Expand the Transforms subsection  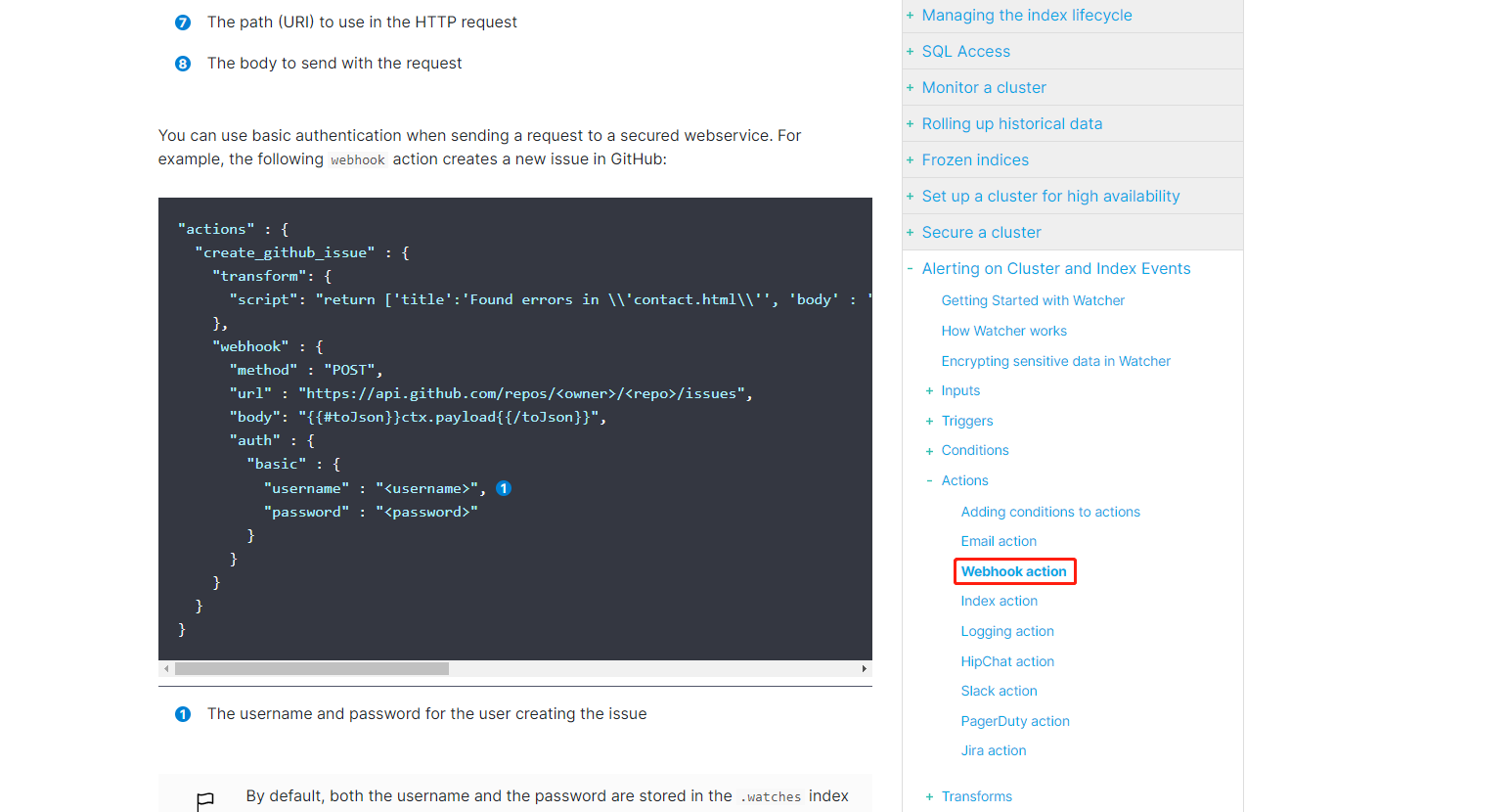(x=929, y=797)
